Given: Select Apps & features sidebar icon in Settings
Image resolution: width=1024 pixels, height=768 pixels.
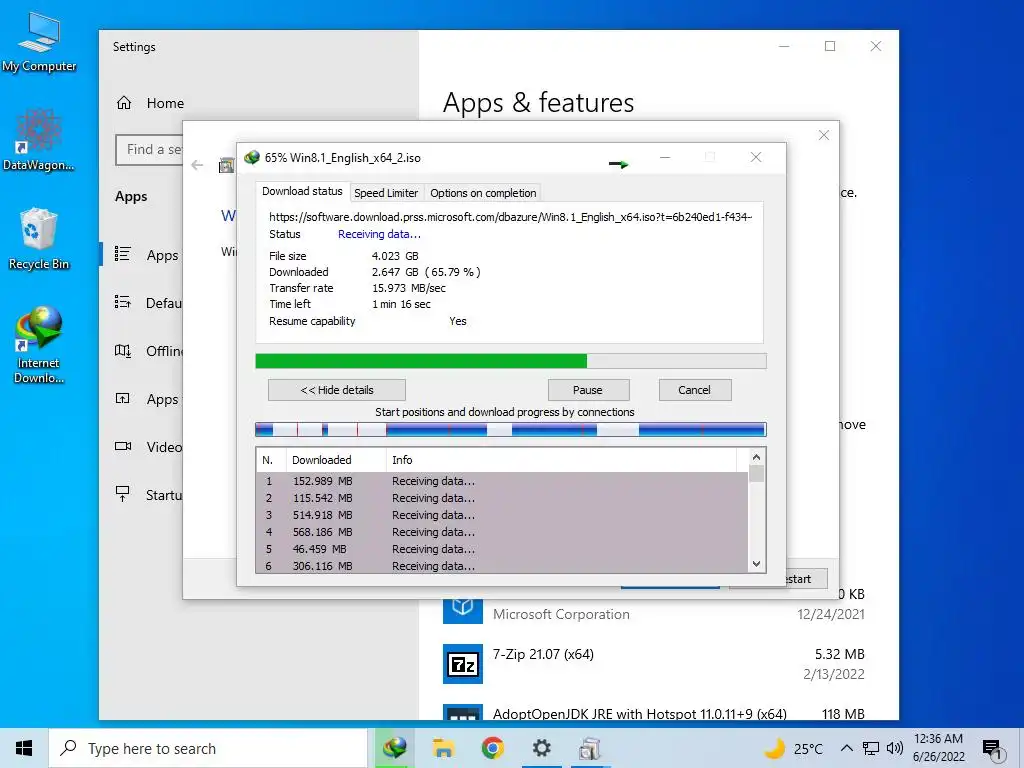Looking at the screenshot, I should [x=122, y=254].
